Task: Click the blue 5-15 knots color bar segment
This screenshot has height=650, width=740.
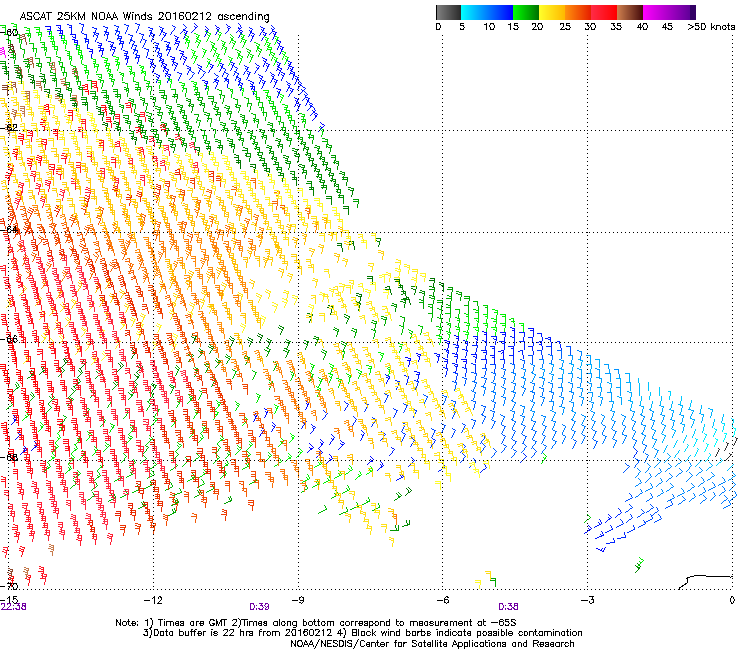Action: [x=487, y=12]
